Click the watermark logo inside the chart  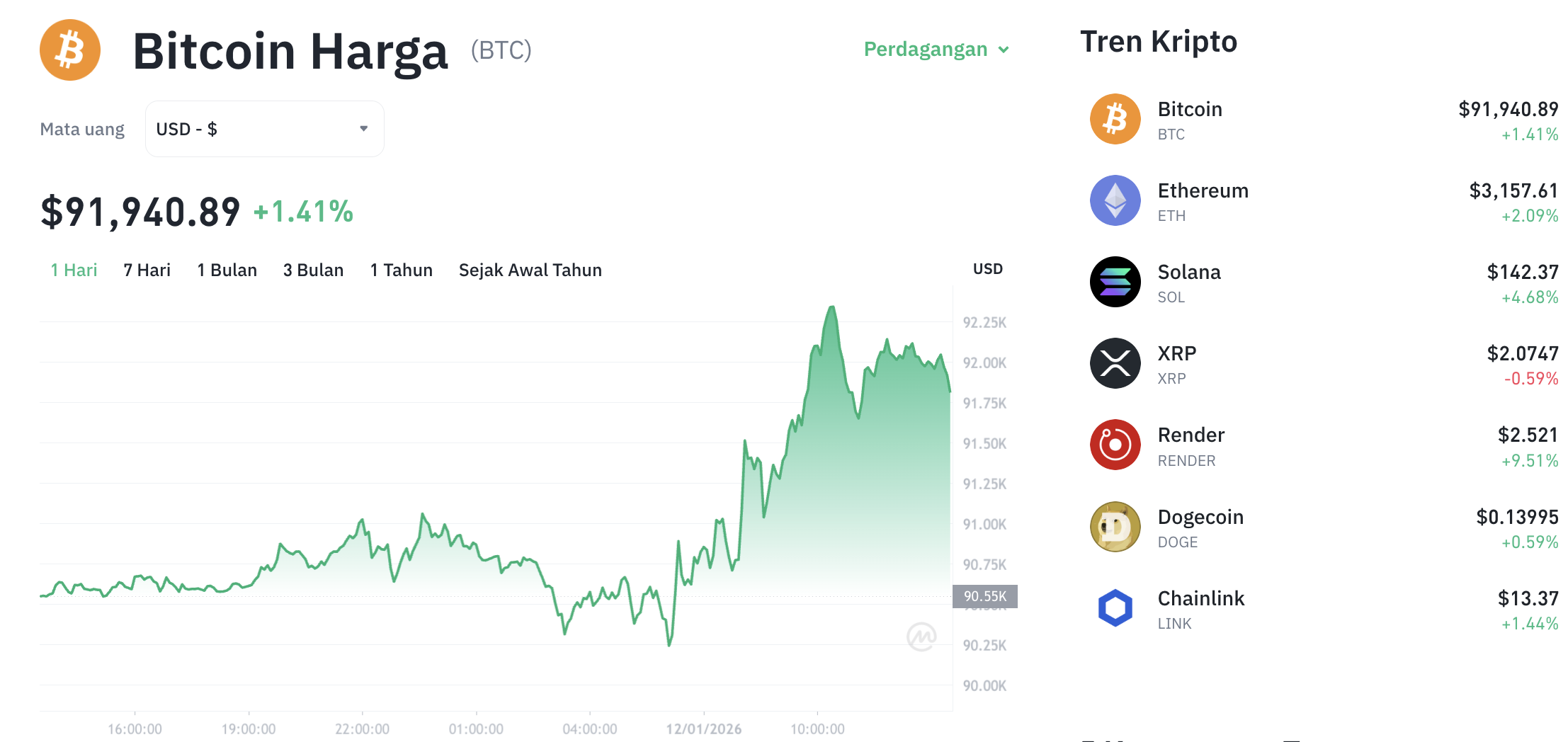coord(922,636)
